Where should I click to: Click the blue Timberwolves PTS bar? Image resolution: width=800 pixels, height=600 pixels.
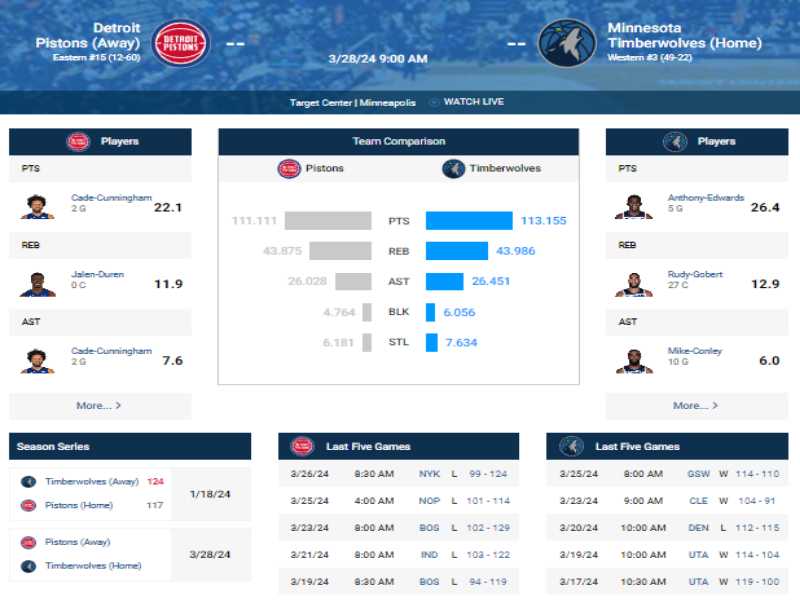tap(469, 220)
